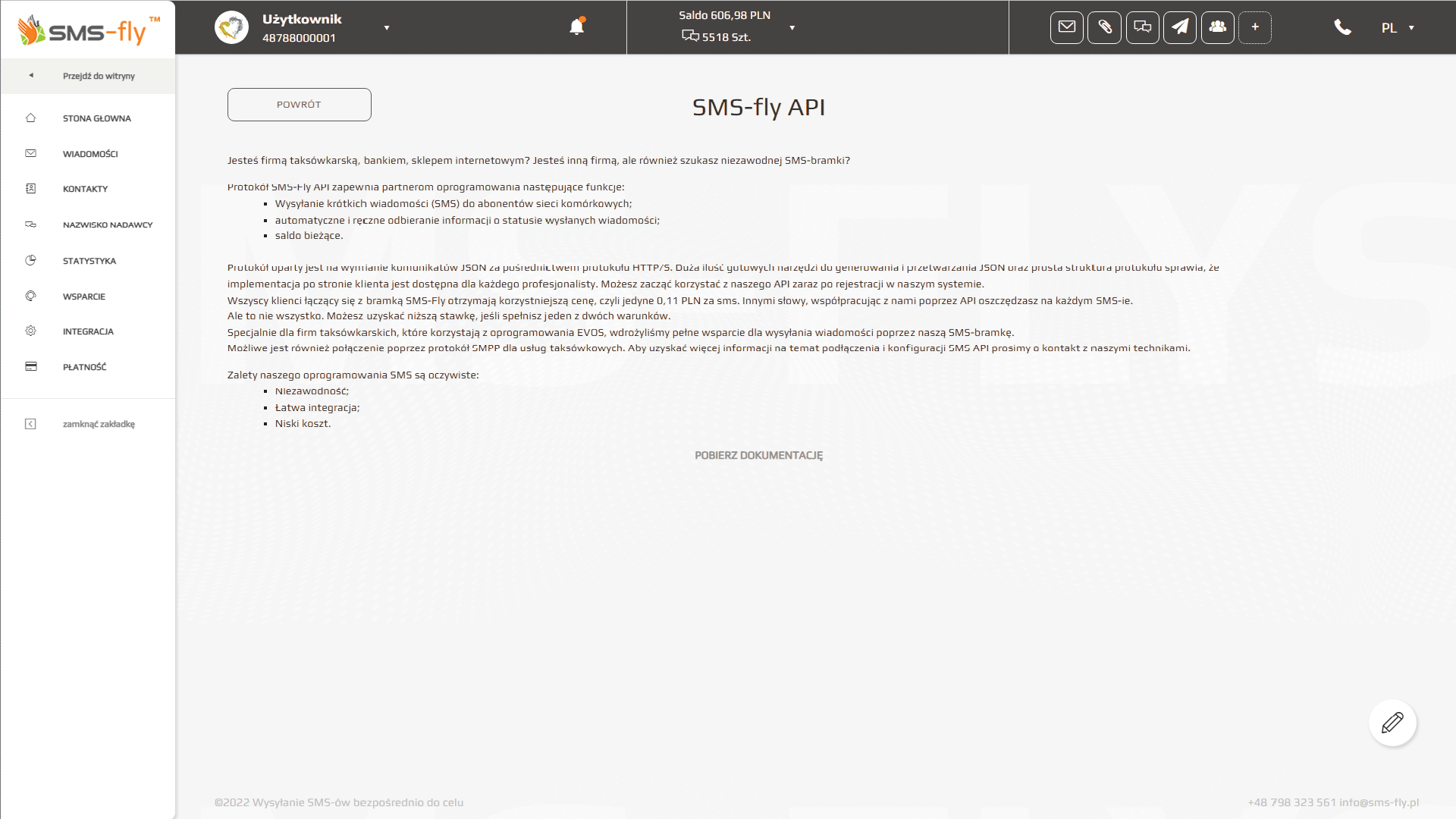The width and height of the screenshot is (1456, 819).
Task: Open WIADOMOŚCI in the sidebar
Action: 90,154
